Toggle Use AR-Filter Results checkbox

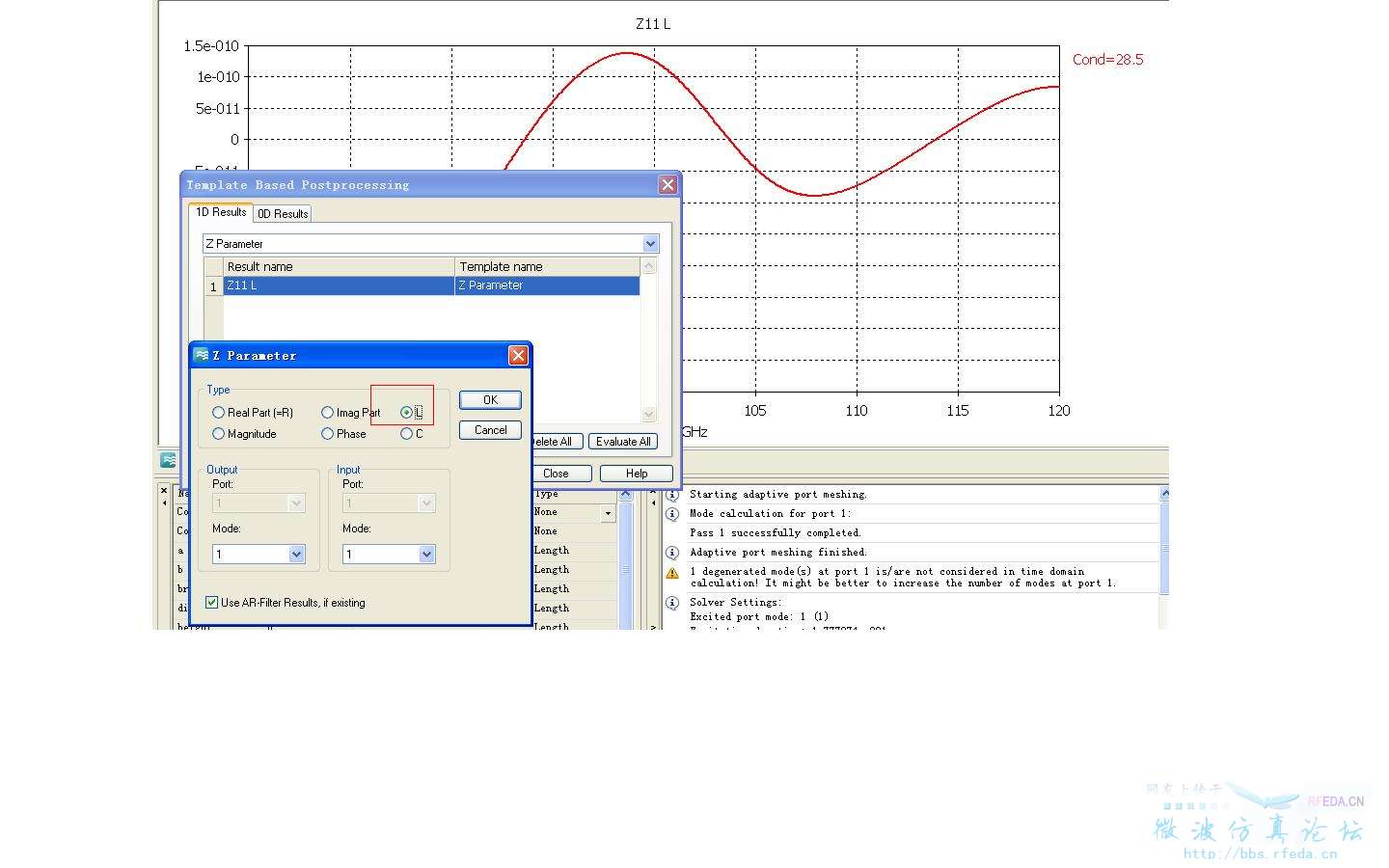tap(212, 603)
